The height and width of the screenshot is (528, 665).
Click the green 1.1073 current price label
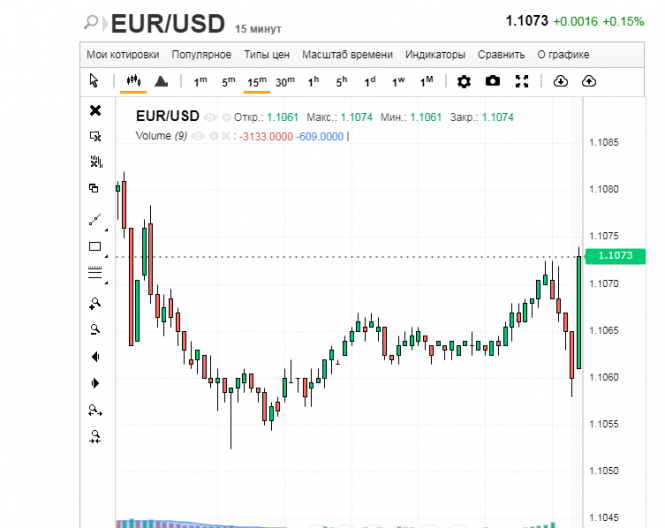click(x=615, y=256)
